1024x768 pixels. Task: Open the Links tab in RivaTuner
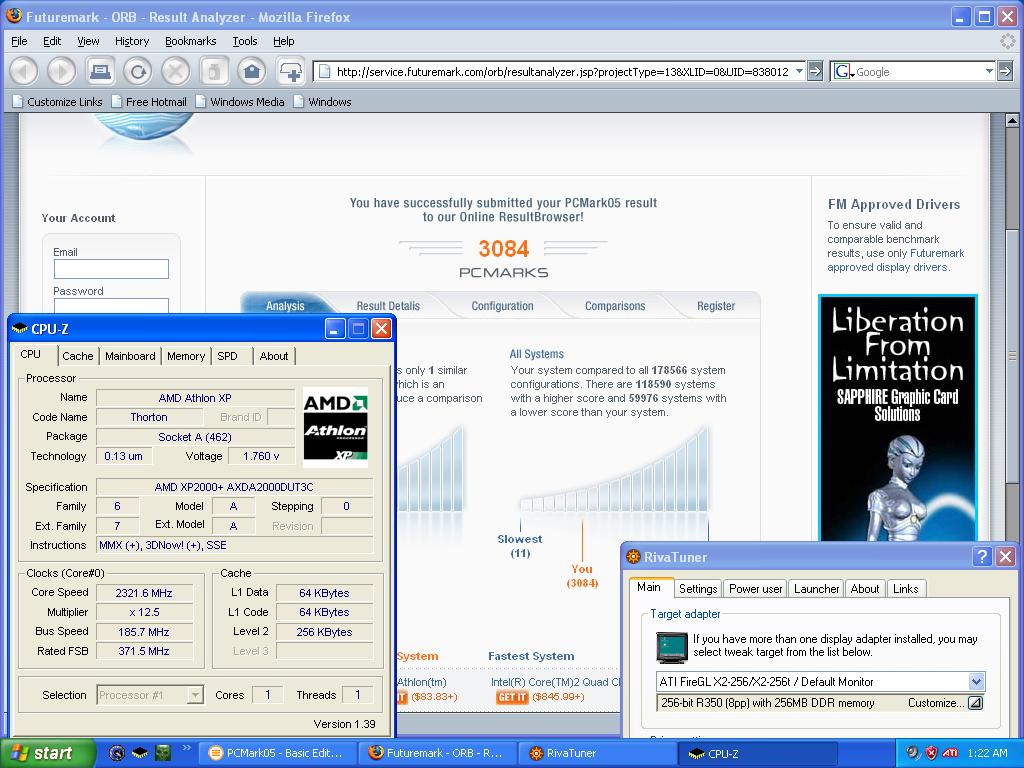pos(906,588)
